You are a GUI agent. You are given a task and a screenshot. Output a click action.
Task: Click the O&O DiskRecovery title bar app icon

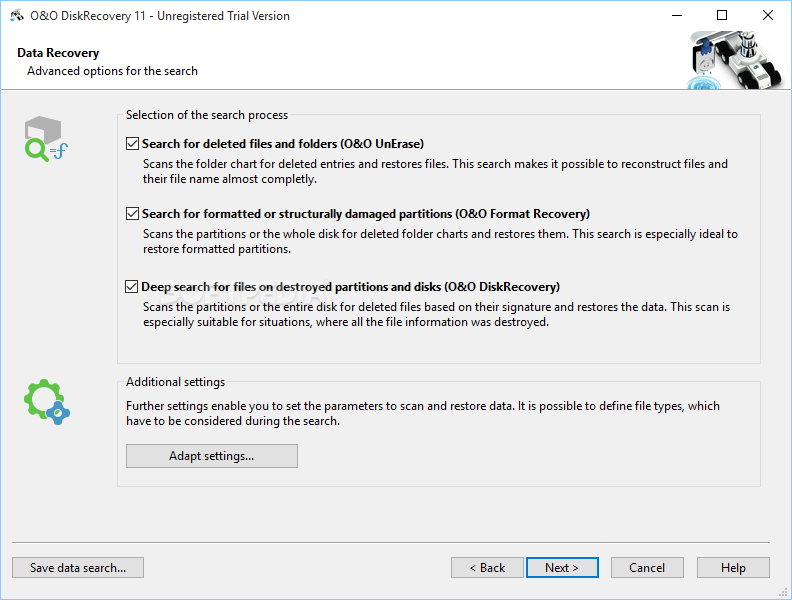[x=17, y=16]
